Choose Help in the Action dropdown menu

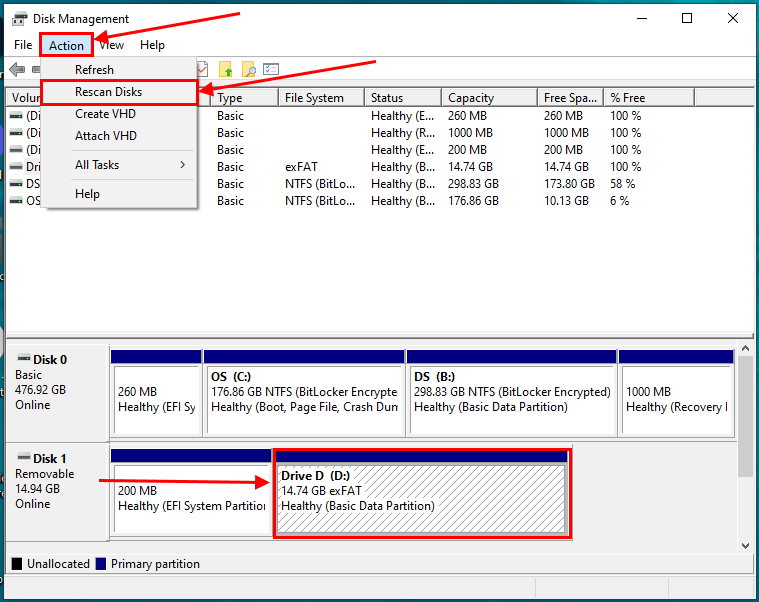[87, 194]
